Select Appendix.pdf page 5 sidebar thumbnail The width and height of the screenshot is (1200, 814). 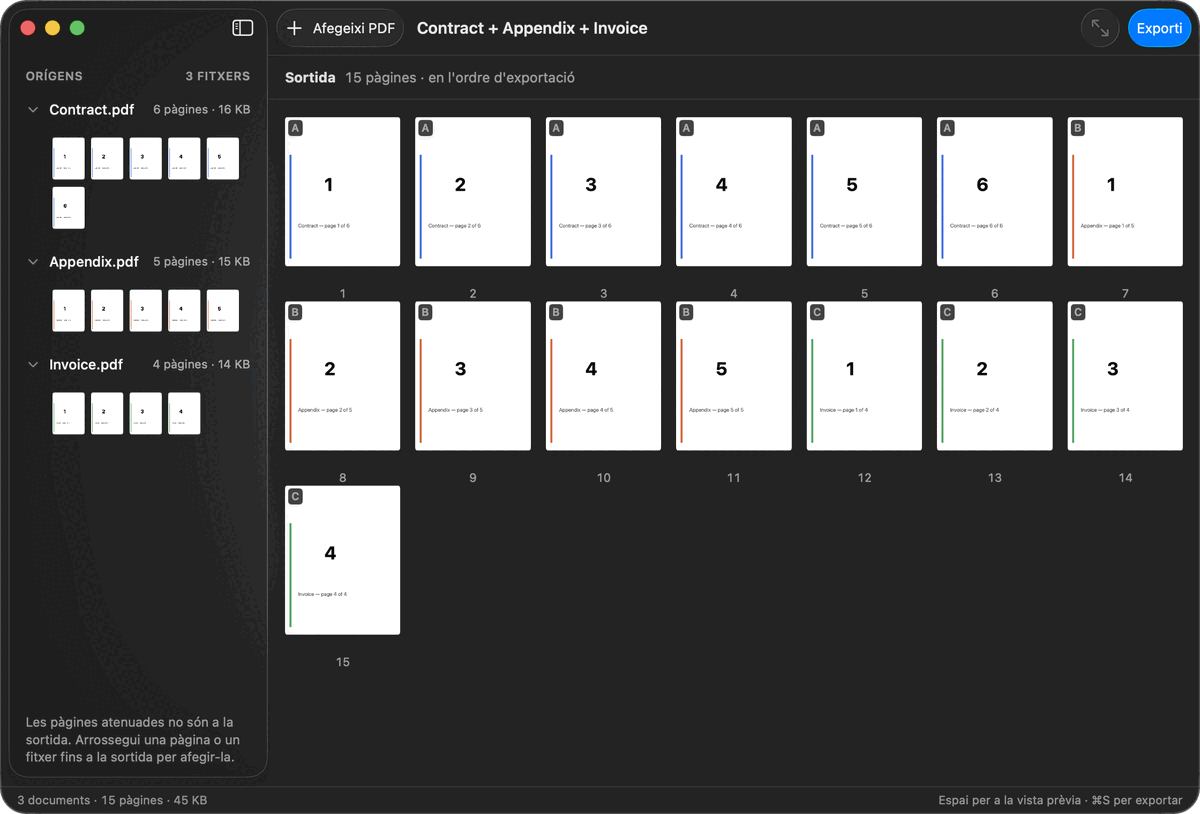[x=223, y=311]
